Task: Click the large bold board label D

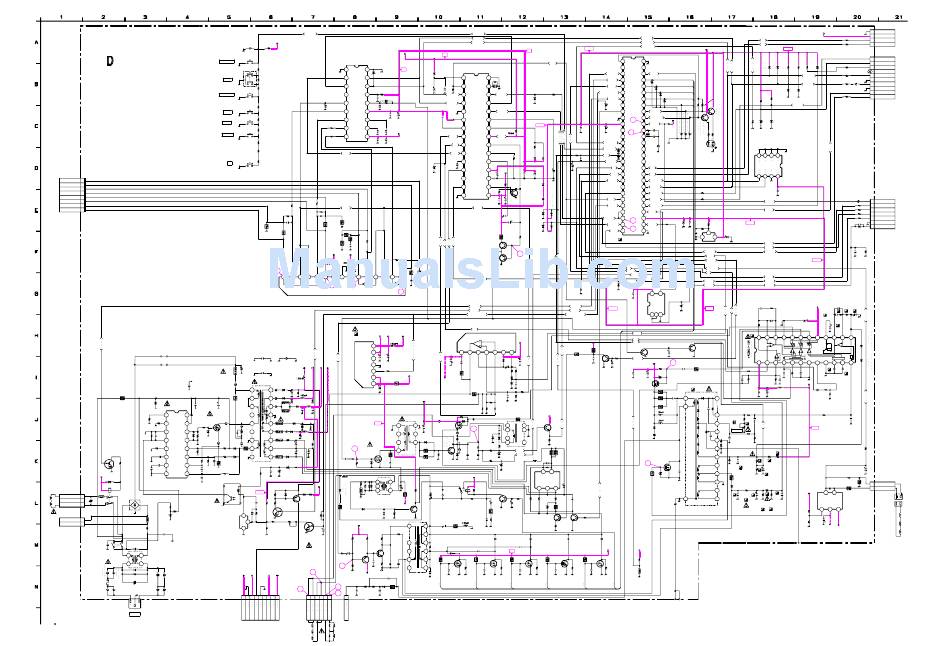Action: tap(110, 61)
